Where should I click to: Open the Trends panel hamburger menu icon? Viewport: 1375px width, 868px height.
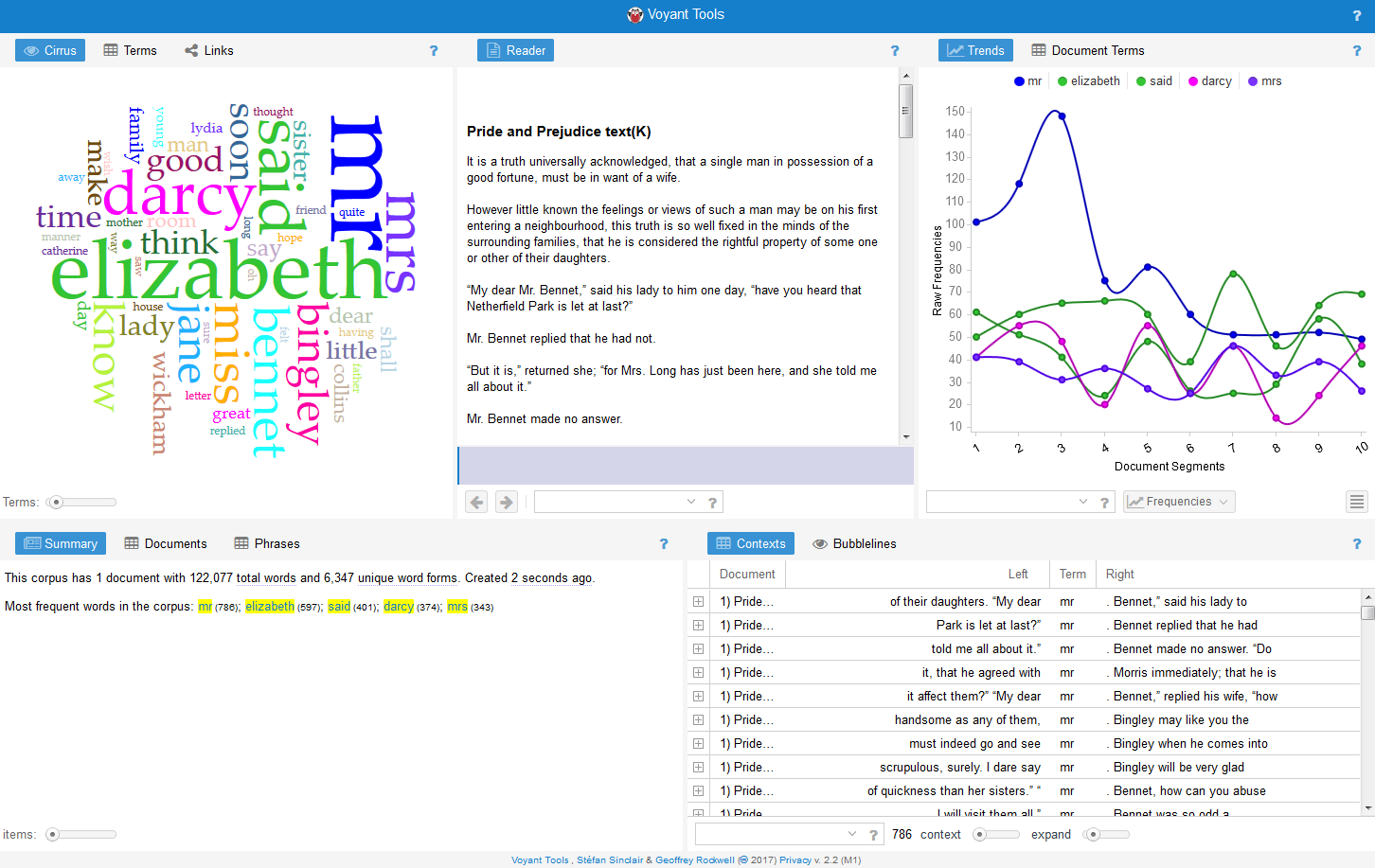click(1357, 502)
